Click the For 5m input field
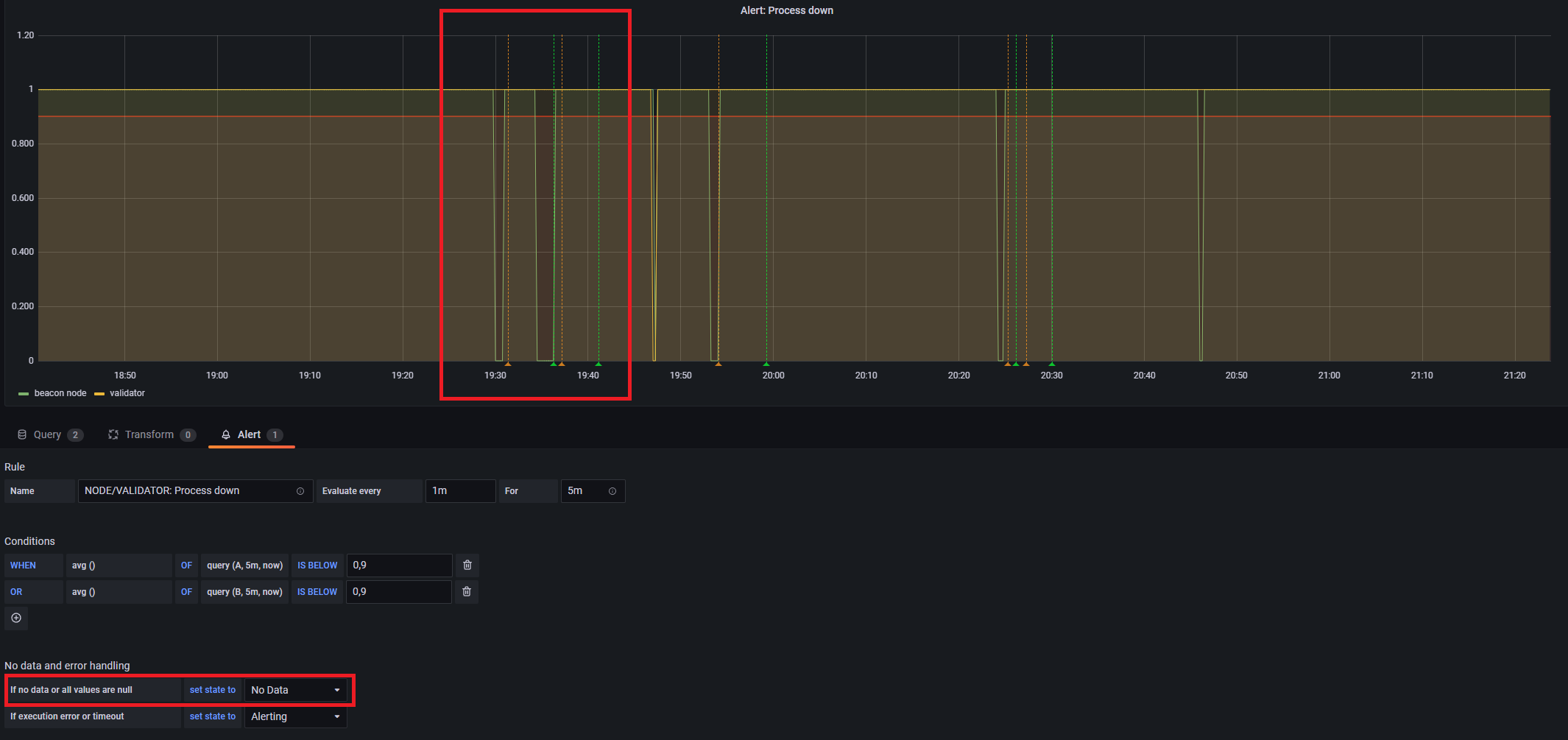Viewport: 1568px width, 740px height. (x=593, y=491)
